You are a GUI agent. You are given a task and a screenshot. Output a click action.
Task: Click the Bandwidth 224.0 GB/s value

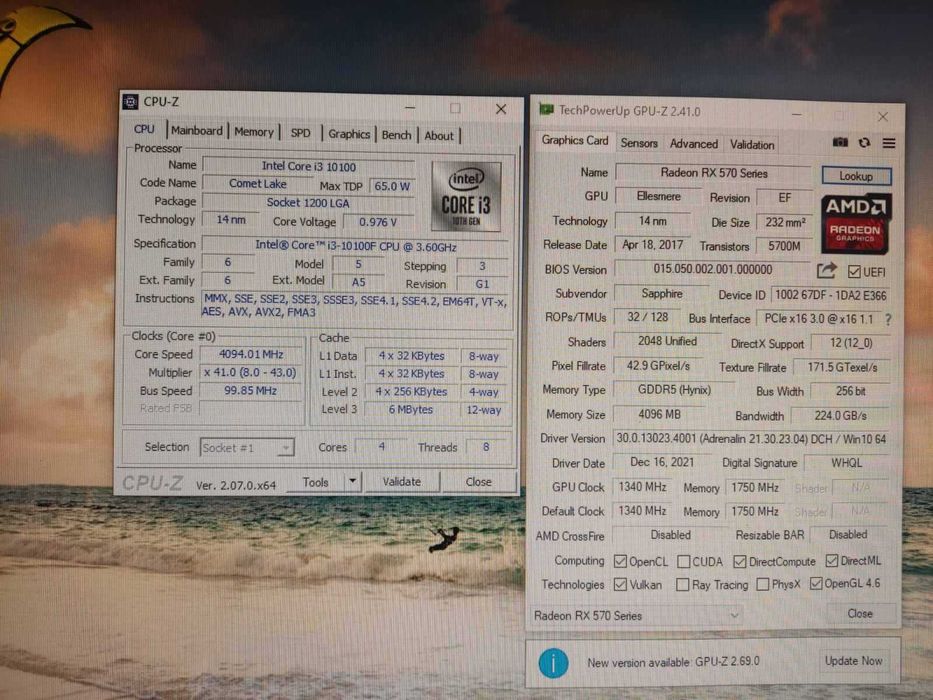pos(840,415)
